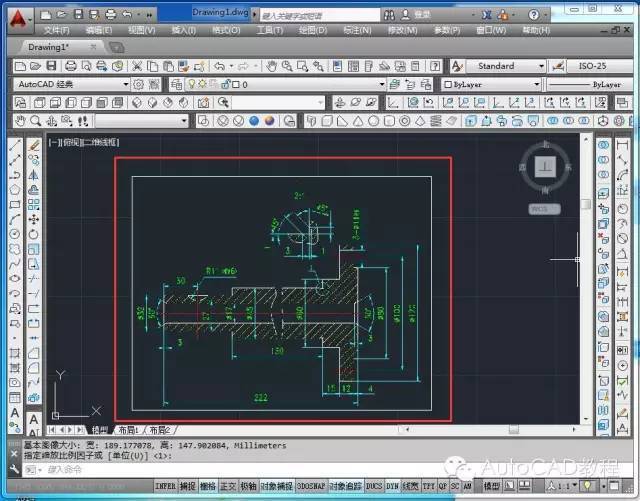Toggle INFER constraints in status bar

coord(166,486)
